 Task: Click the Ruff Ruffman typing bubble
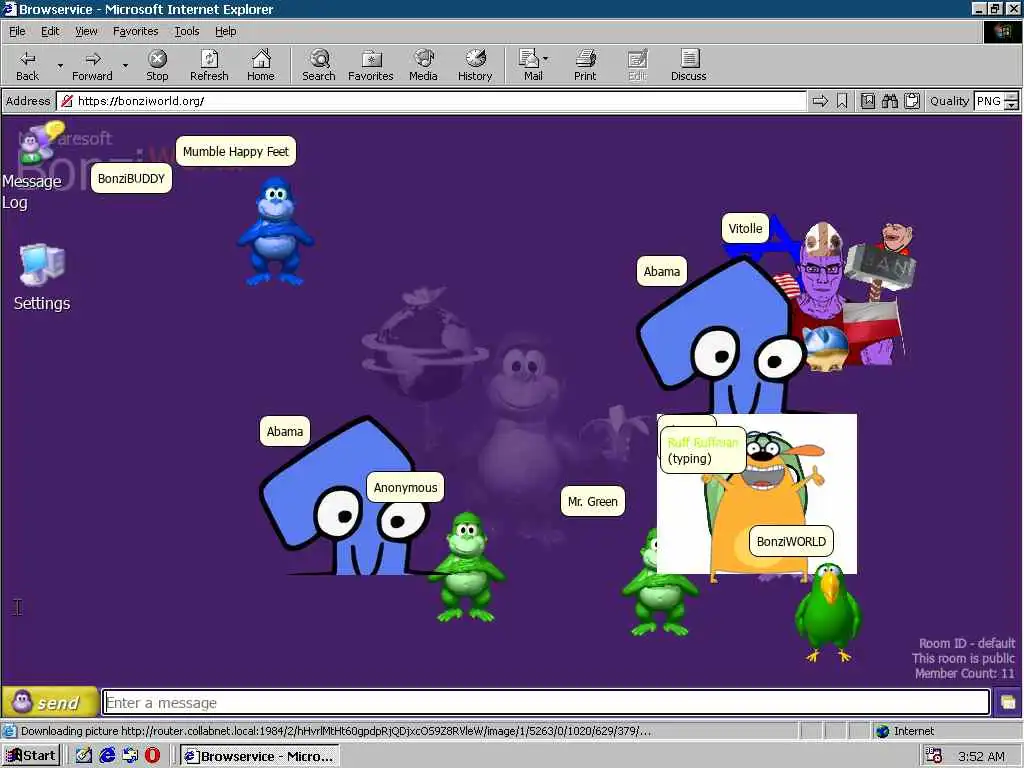[x=703, y=450]
